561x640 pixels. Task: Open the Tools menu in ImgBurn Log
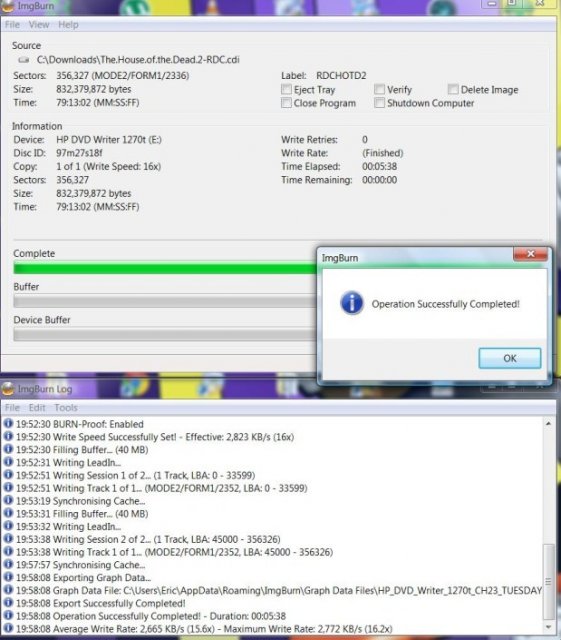[66, 407]
